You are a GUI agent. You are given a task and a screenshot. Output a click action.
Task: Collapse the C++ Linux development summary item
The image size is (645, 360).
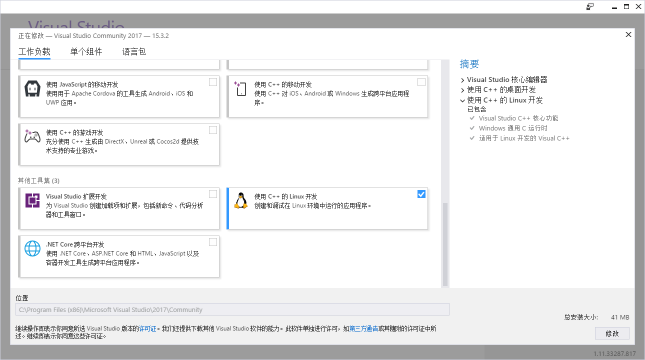pyautogui.click(x=462, y=100)
